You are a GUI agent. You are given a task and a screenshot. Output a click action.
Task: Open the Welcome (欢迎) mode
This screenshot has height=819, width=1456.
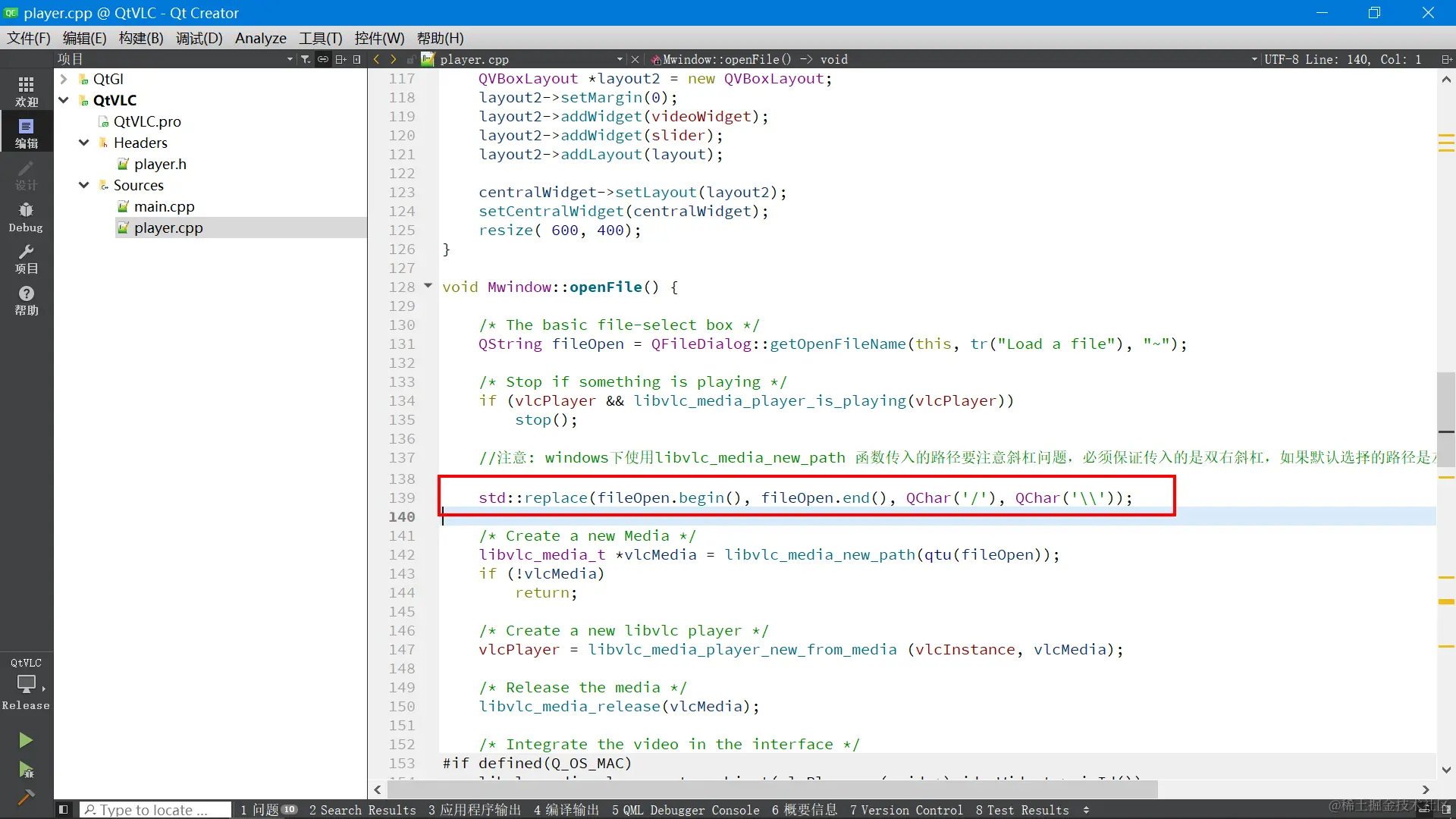[x=26, y=91]
